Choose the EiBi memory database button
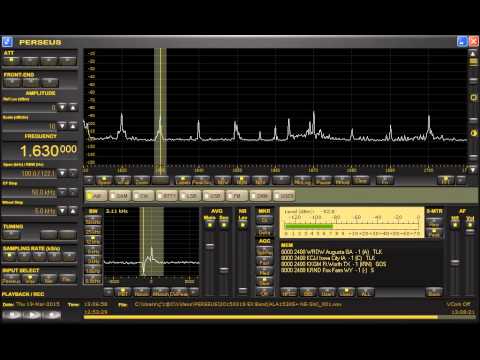The width and height of the screenshot is (480, 360). 307,293
